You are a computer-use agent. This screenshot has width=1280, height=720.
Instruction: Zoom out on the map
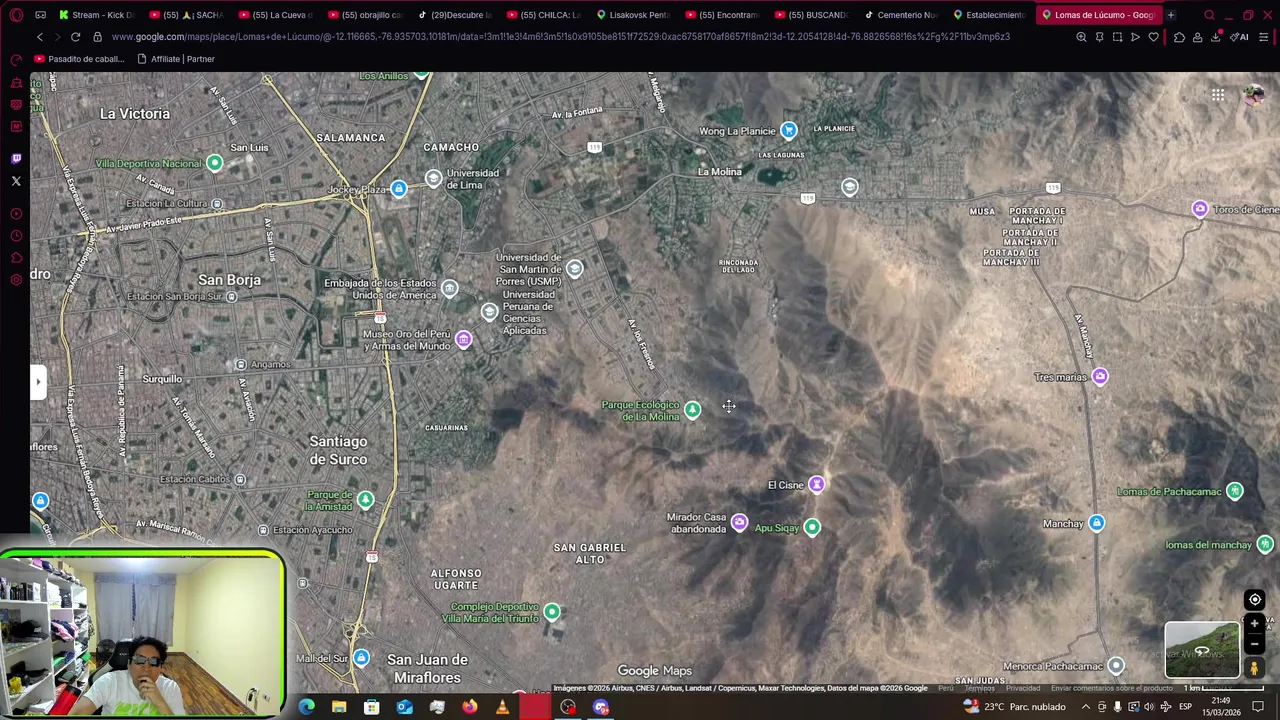pyautogui.click(x=1255, y=644)
